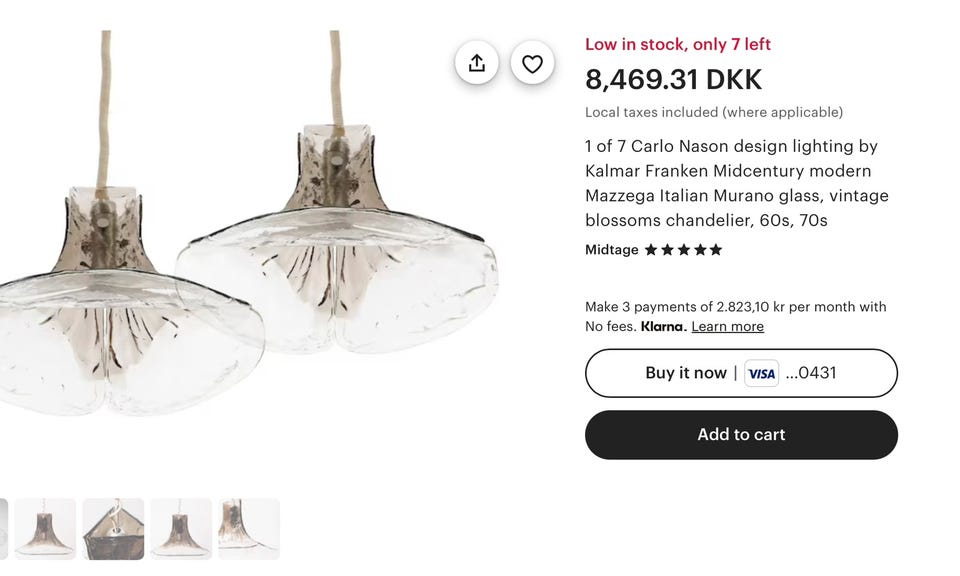960x576 pixels.
Task: Click the Low in stock notice
Action: coord(677,44)
